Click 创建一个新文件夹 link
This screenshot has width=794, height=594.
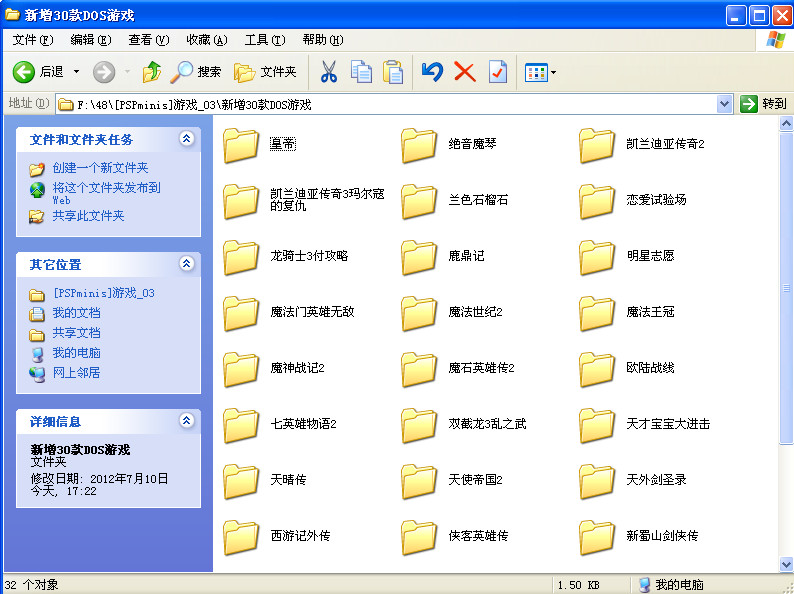[x=100, y=168]
